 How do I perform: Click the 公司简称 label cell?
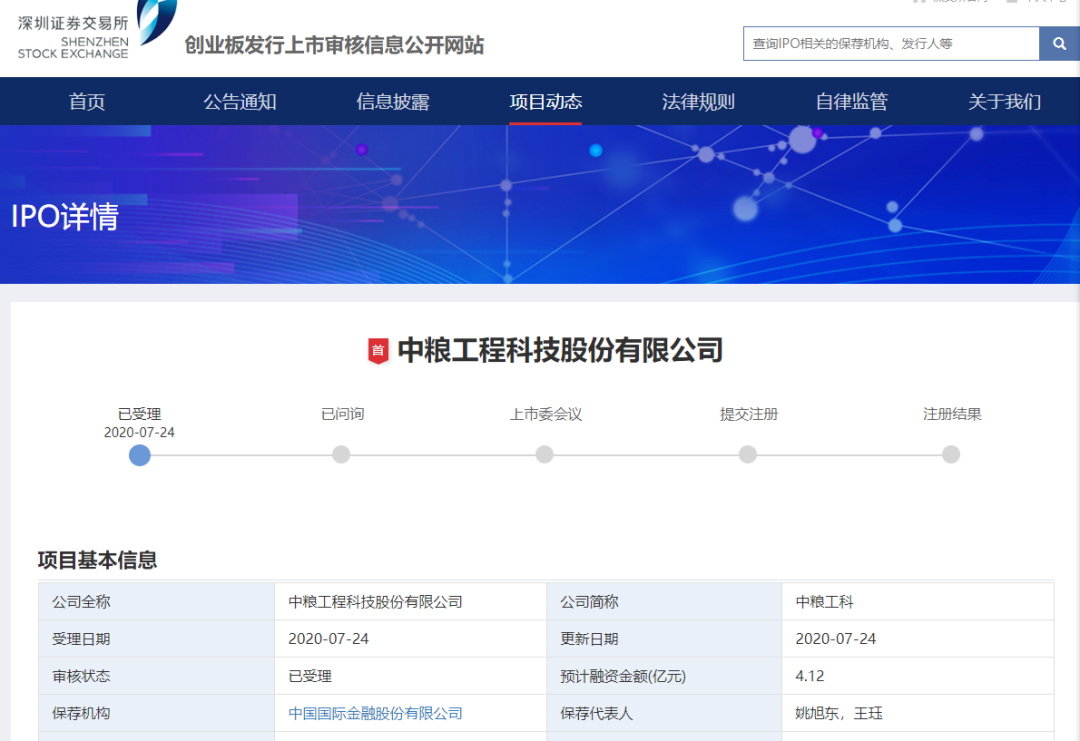pyautogui.click(x=664, y=602)
